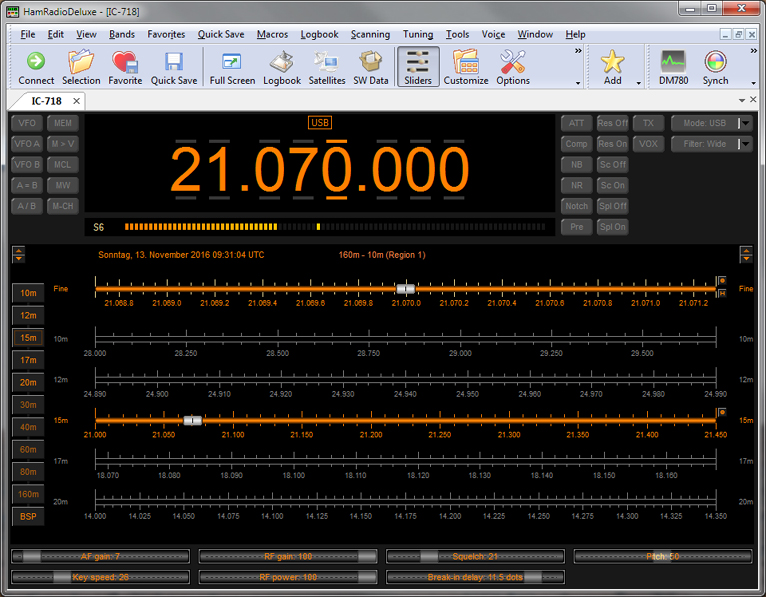Adjust the AF gain slider

point(100,556)
